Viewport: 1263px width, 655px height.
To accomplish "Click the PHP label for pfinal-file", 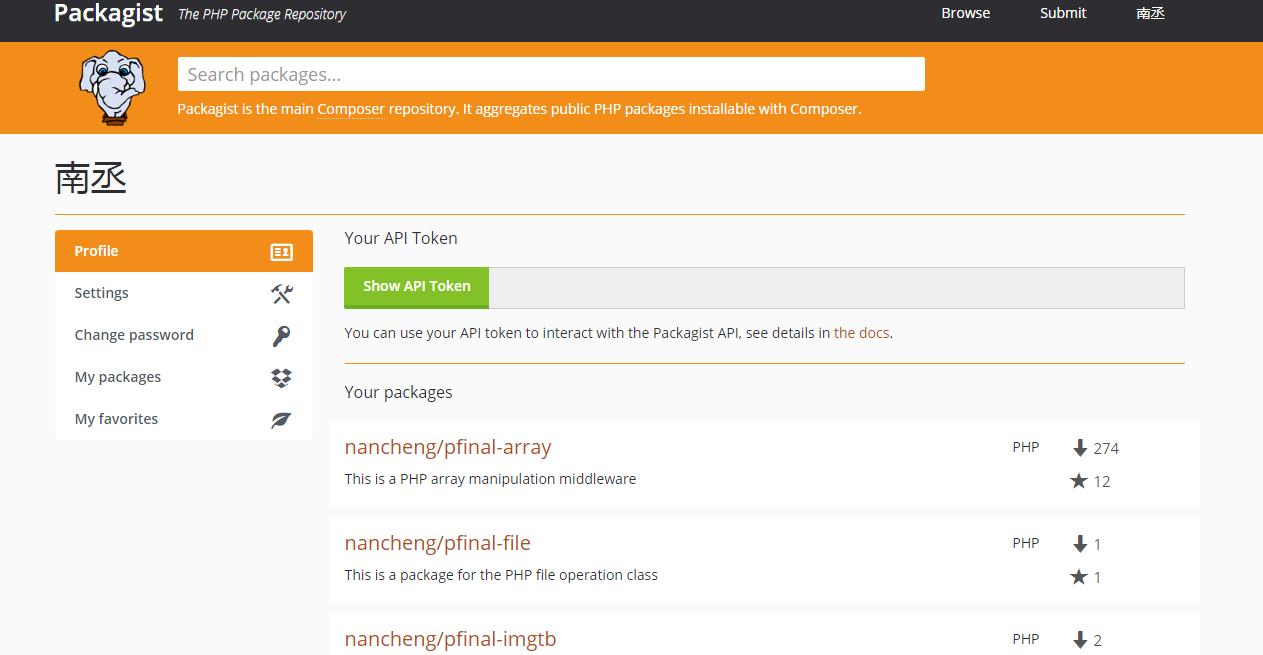I will coord(1026,543).
